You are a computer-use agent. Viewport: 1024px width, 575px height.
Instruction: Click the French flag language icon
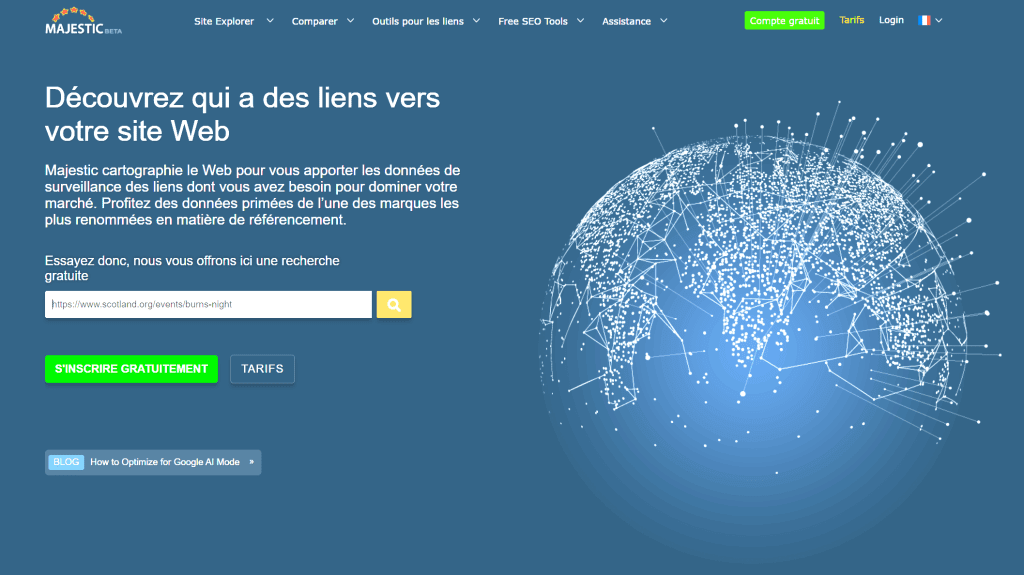924,20
